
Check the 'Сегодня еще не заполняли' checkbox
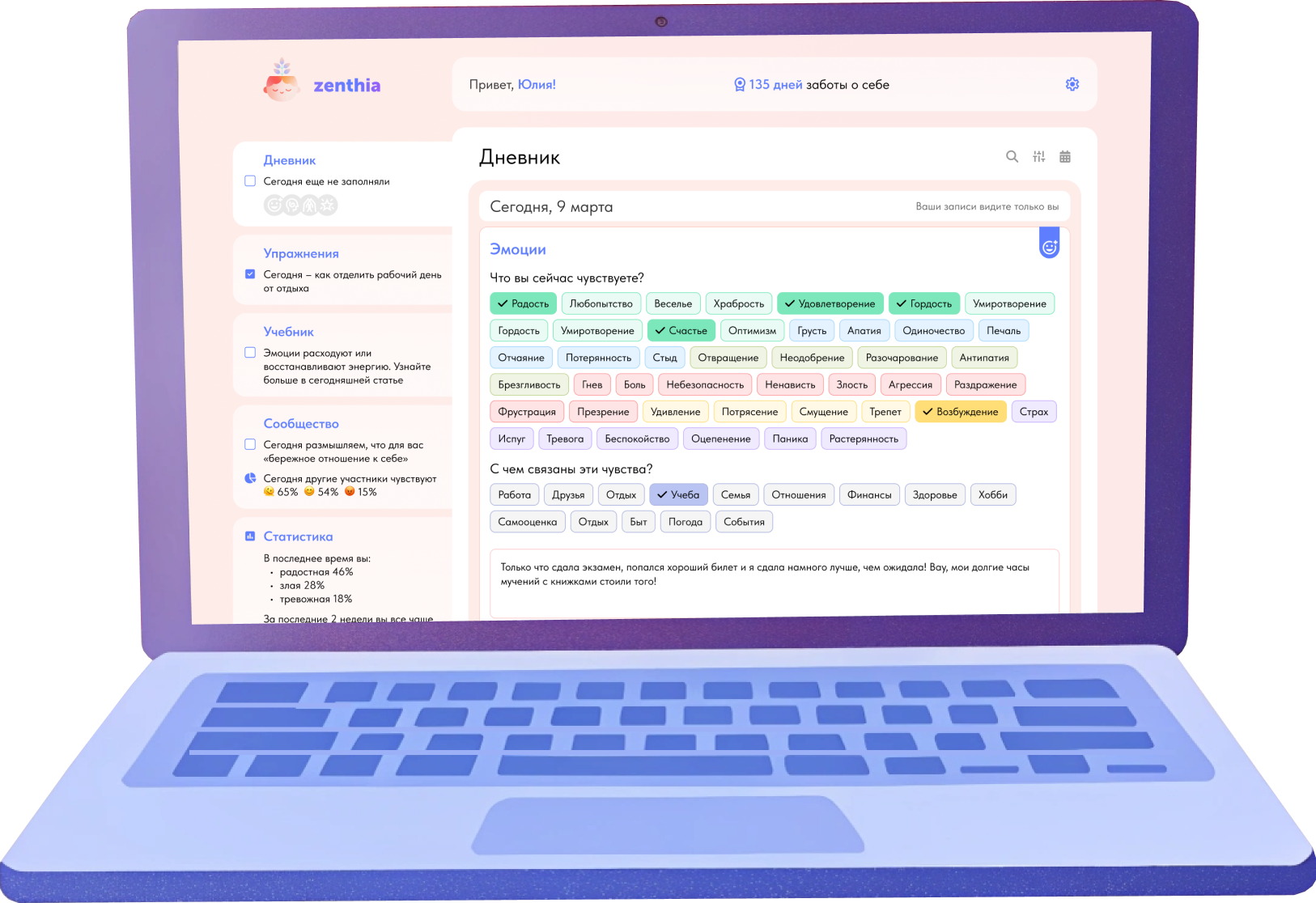pyautogui.click(x=250, y=181)
